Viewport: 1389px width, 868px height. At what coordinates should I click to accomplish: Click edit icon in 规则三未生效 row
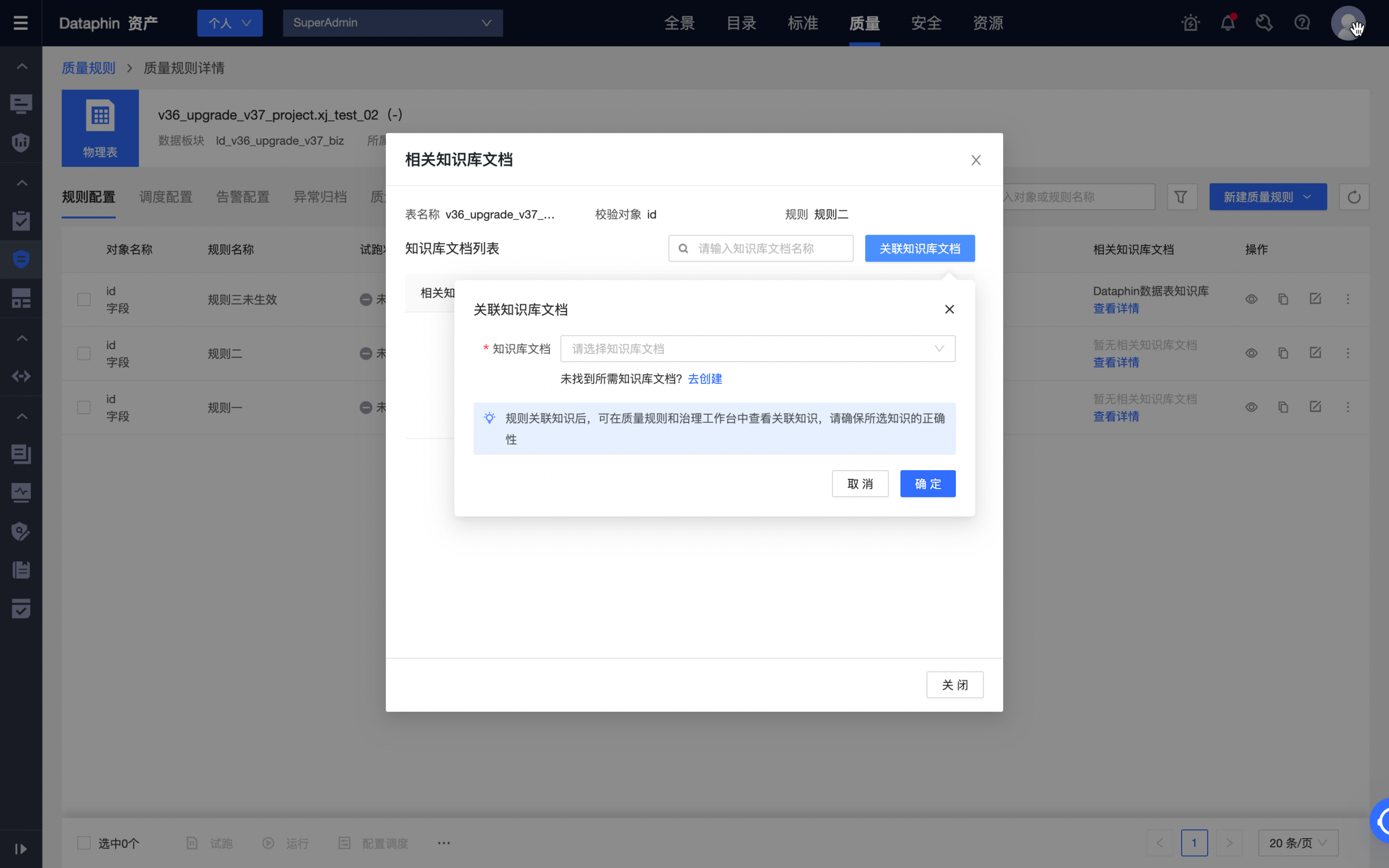point(1316,299)
